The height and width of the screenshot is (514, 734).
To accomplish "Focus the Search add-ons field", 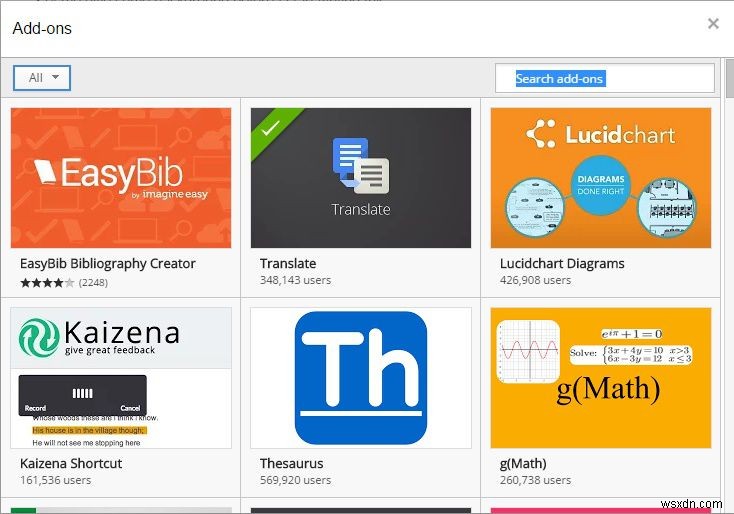I will pos(605,79).
